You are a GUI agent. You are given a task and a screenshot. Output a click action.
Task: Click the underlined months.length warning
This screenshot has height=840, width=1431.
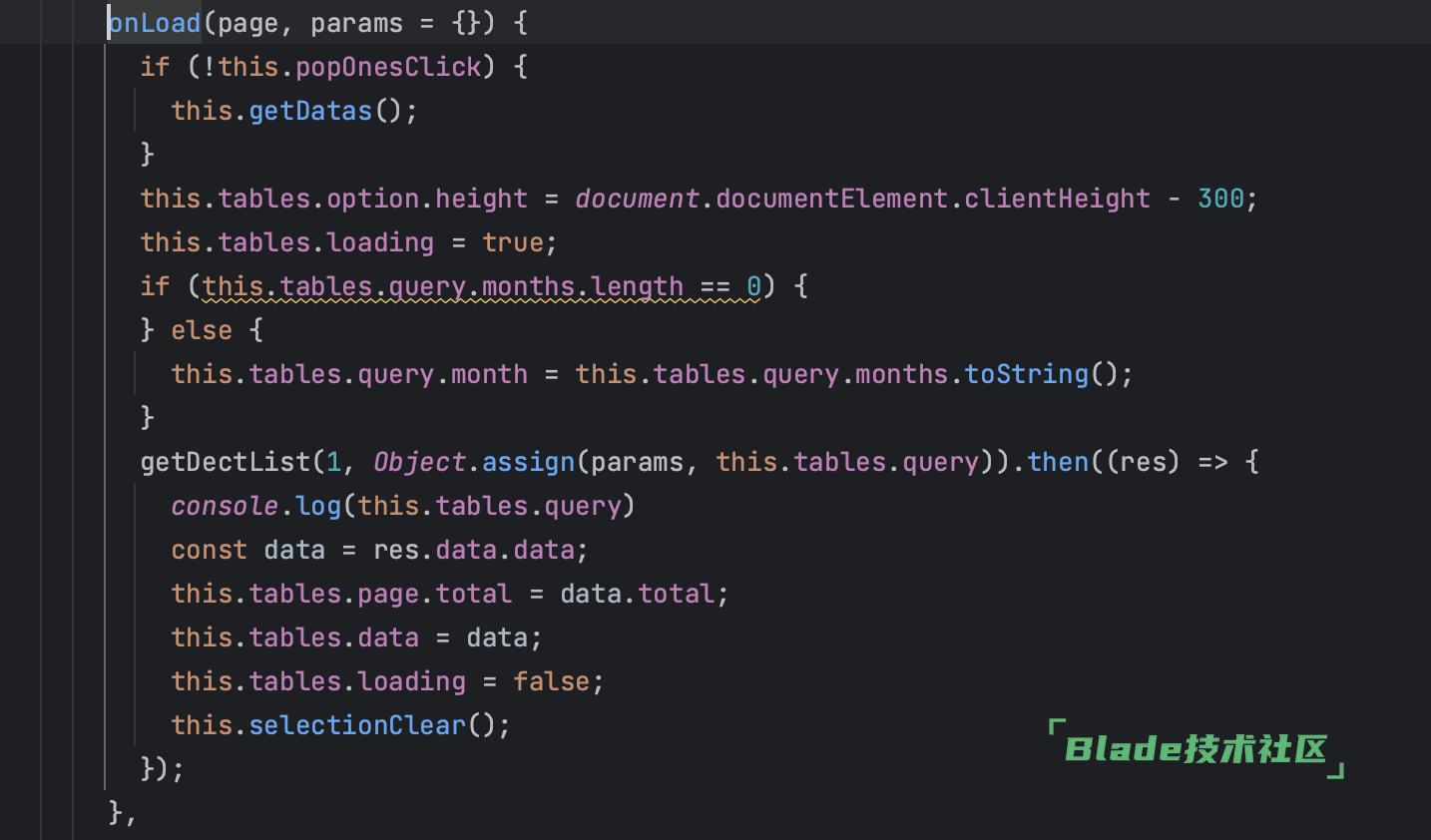481,287
